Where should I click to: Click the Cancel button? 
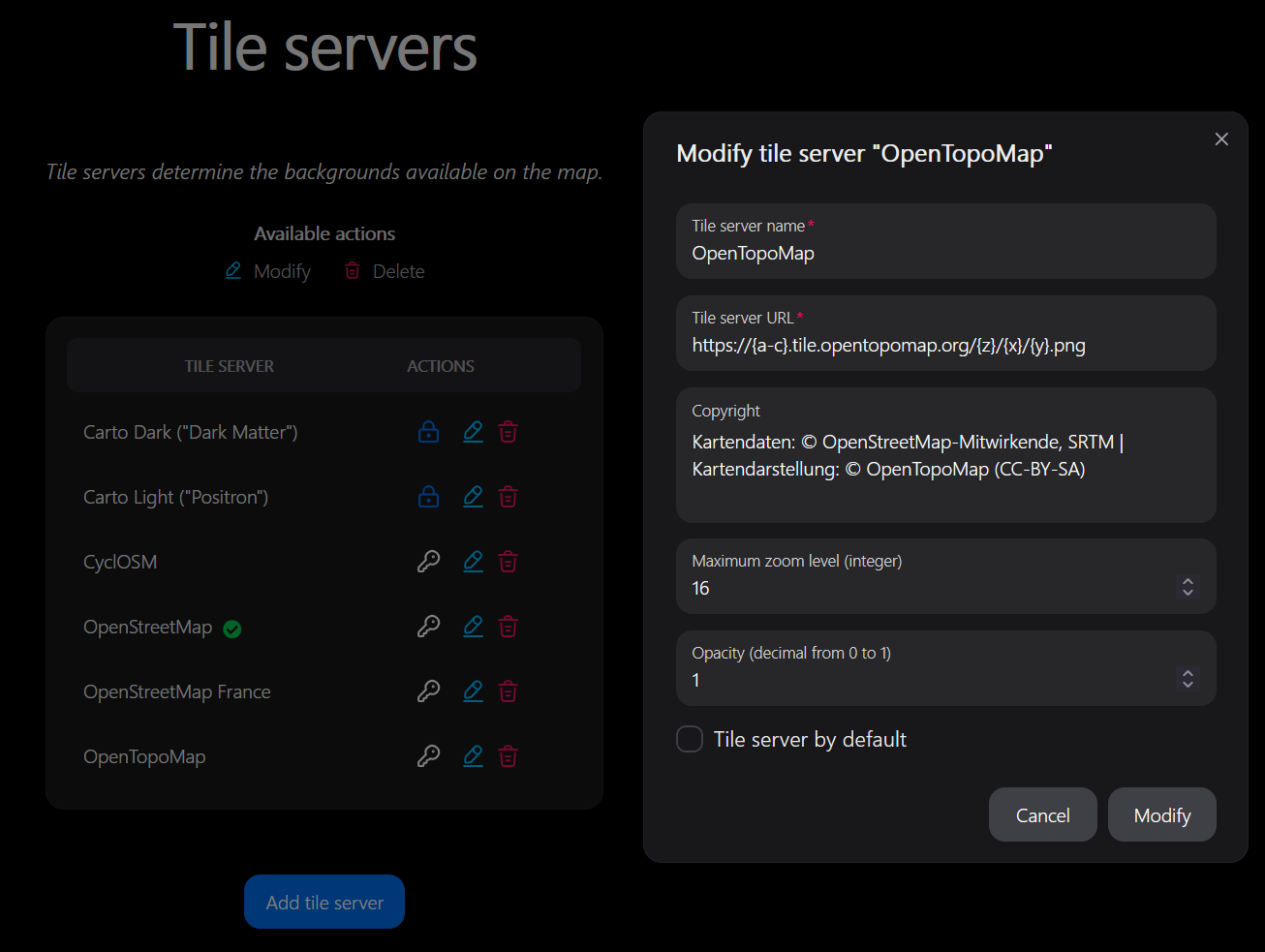pyautogui.click(x=1043, y=814)
